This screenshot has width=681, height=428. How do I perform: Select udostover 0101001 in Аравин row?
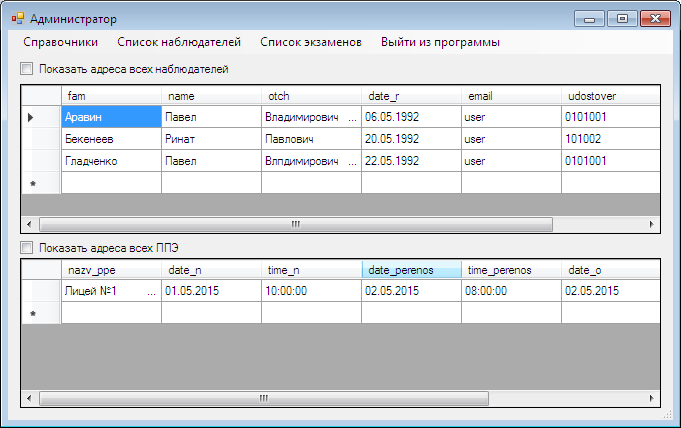point(611,117)
